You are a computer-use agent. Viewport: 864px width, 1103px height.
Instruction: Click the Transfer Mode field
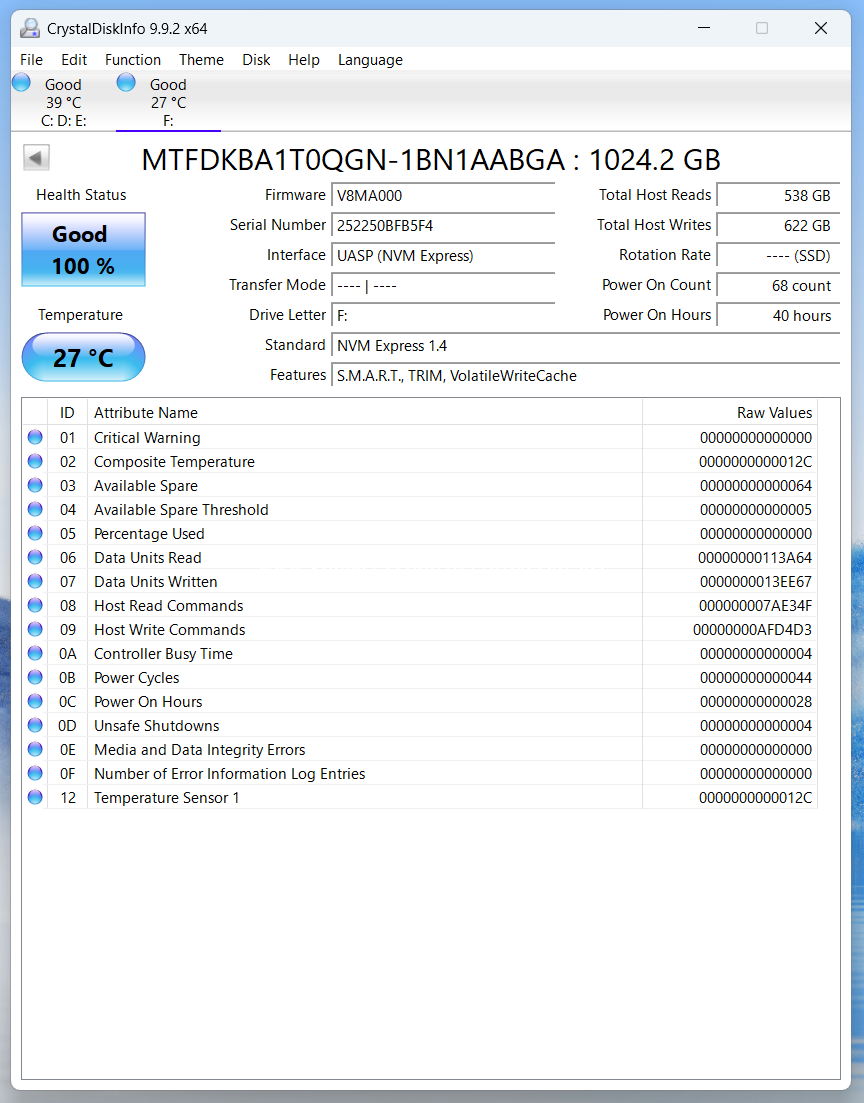[443, 286]
